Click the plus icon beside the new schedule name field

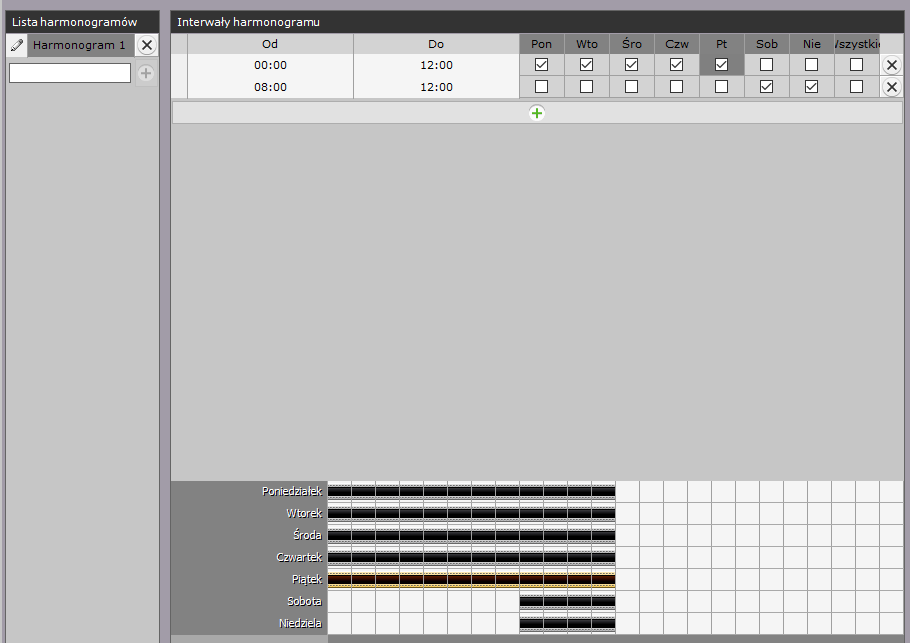[146, 73]
